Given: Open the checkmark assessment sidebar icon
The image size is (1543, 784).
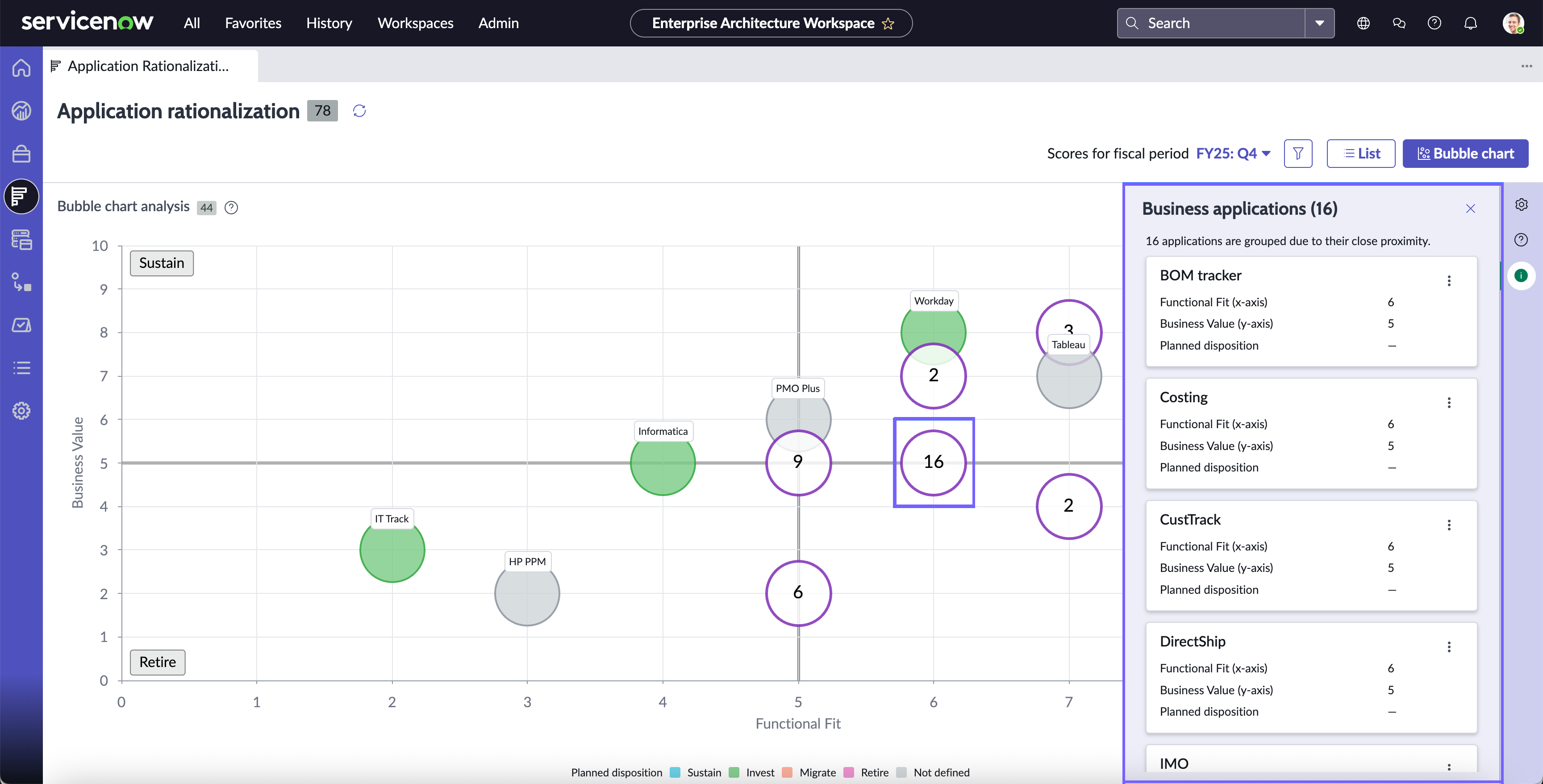Looking at the screenshot, I should click(x=21, y=325).
